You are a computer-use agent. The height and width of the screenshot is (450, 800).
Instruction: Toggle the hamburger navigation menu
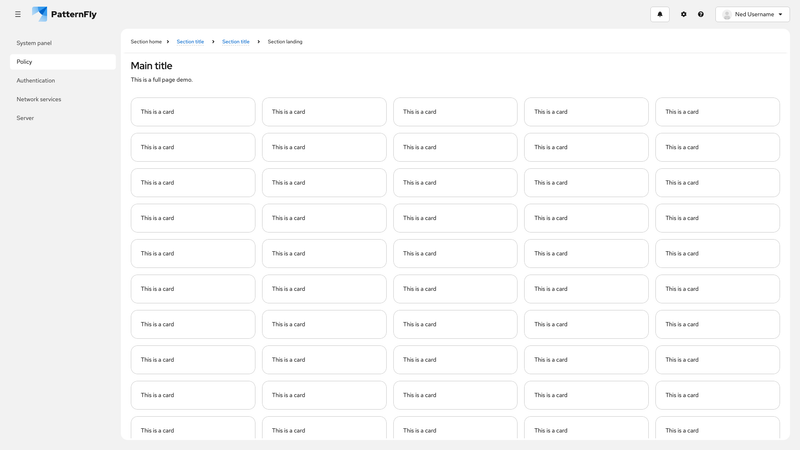tap(18, 14)
